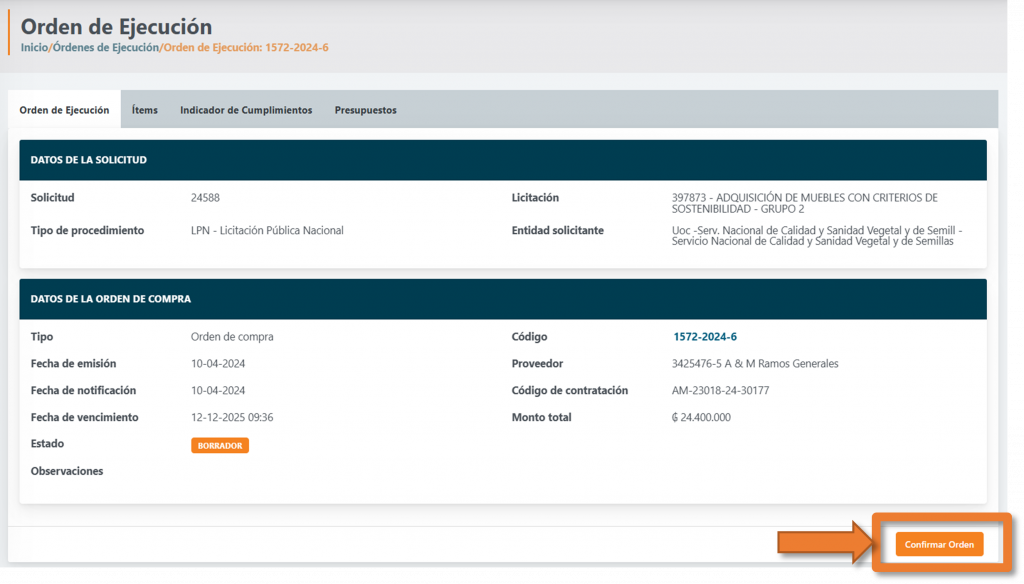Click the Fecha de vencimiento value 12-12-2025

(x=232, y=417)
